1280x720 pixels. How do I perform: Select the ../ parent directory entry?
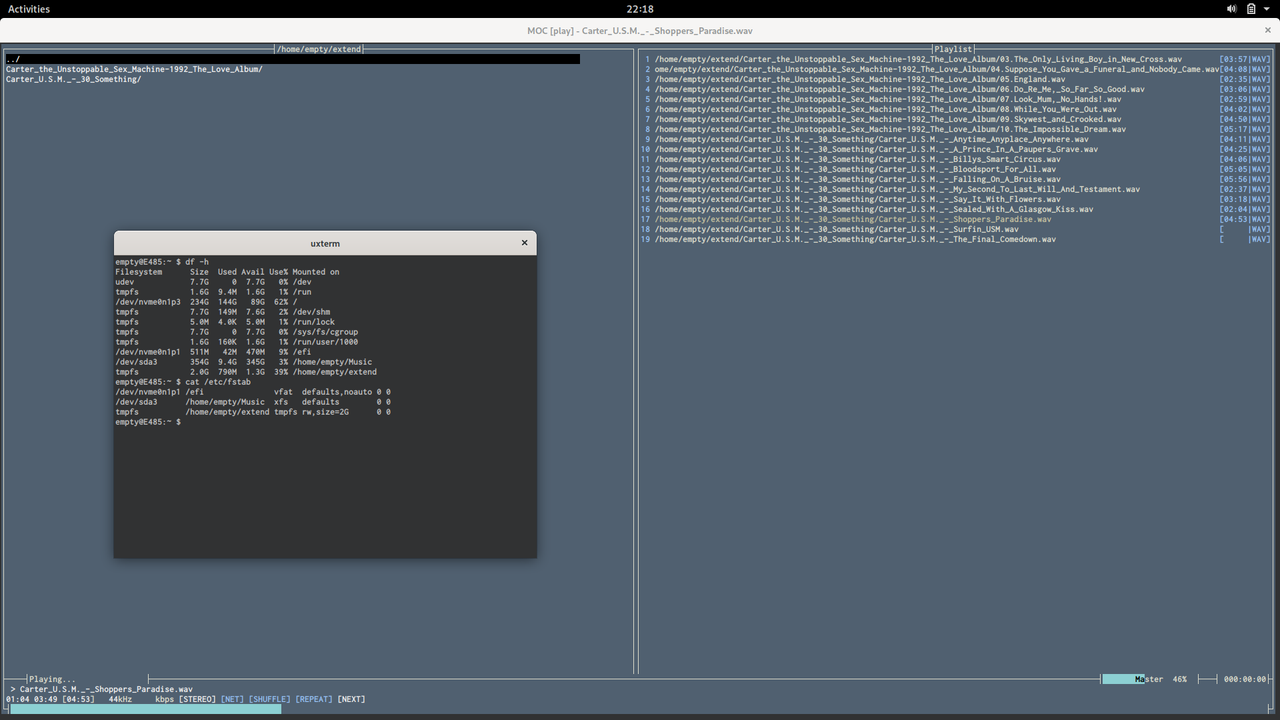[292, 59]
